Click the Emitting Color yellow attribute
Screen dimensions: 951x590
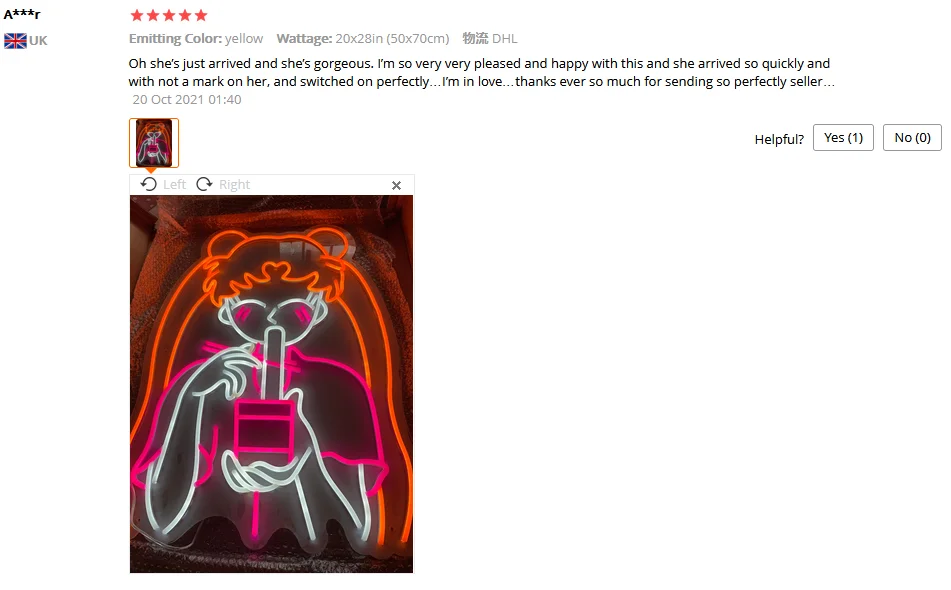coord(196,39)
